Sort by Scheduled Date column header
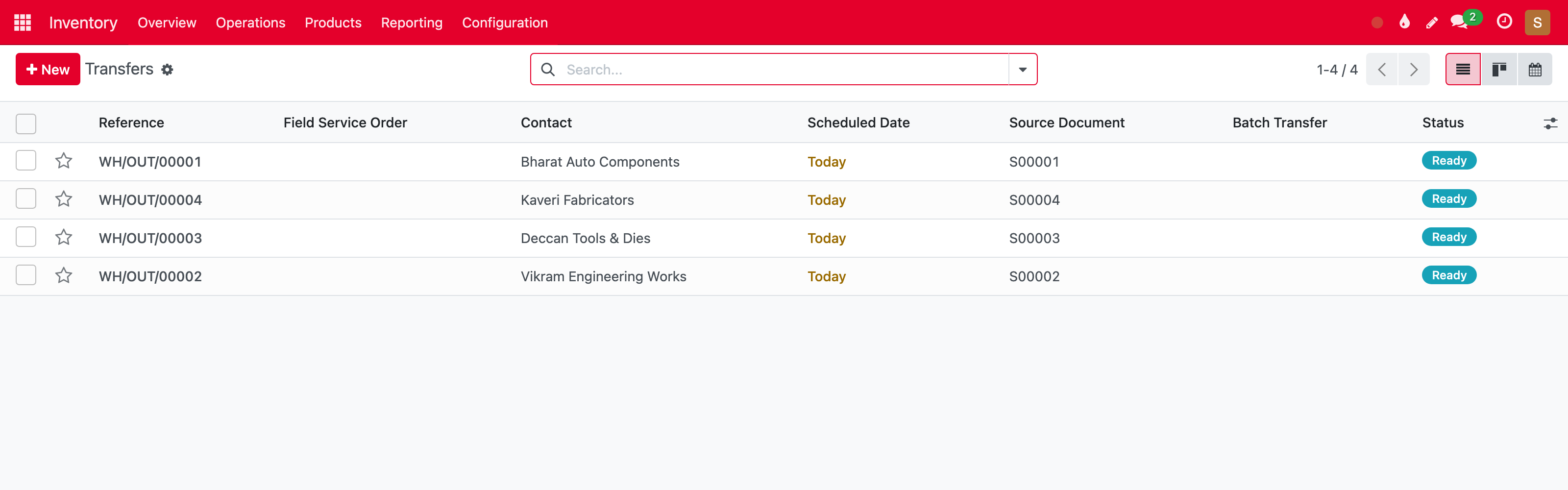 [858, 122]
